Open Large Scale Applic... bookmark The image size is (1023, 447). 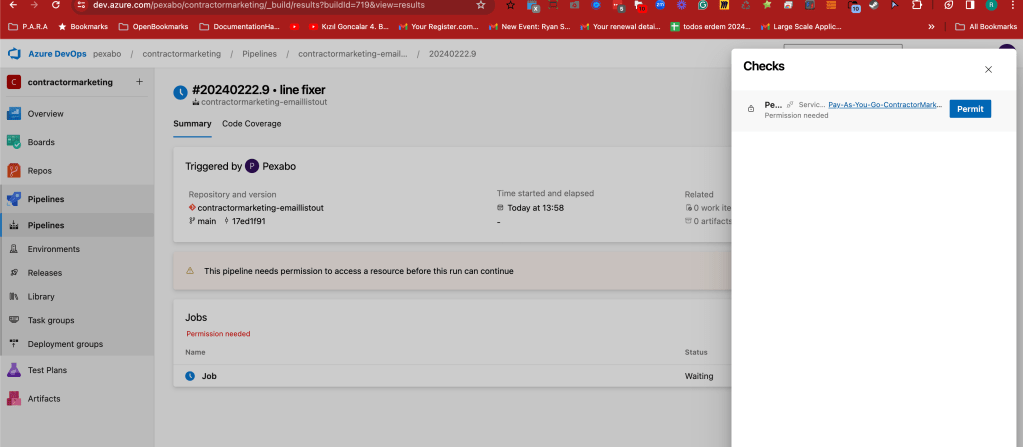pyautogui.click(x=801, y=27)
